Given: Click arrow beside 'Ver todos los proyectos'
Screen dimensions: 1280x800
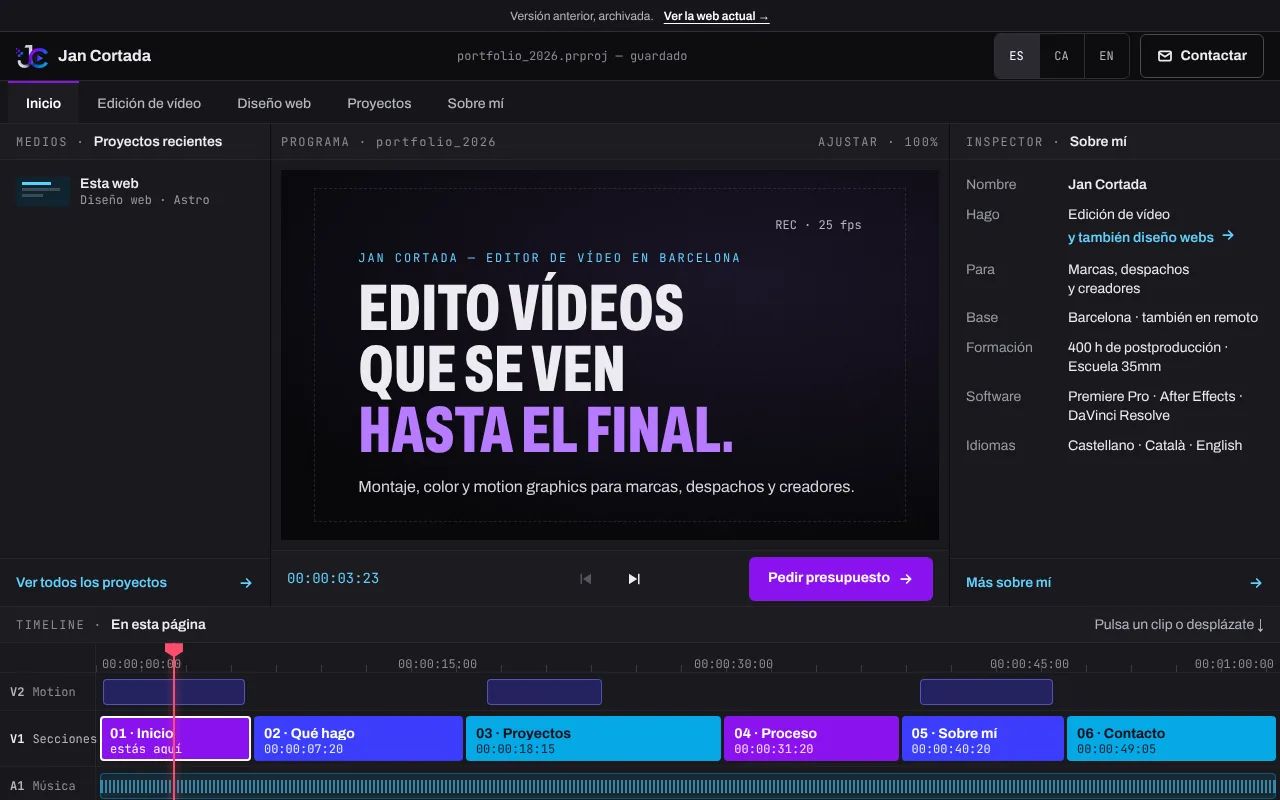Looking at the screenshot, I should point(246,582).
